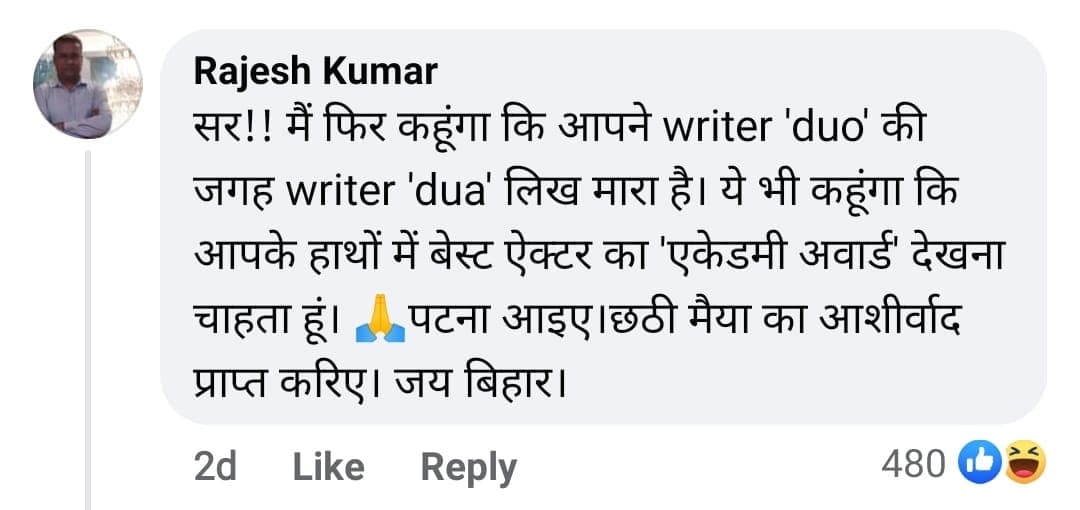
Task: Click the Haha laughing reaction icon
Action: click(1025, 463)
